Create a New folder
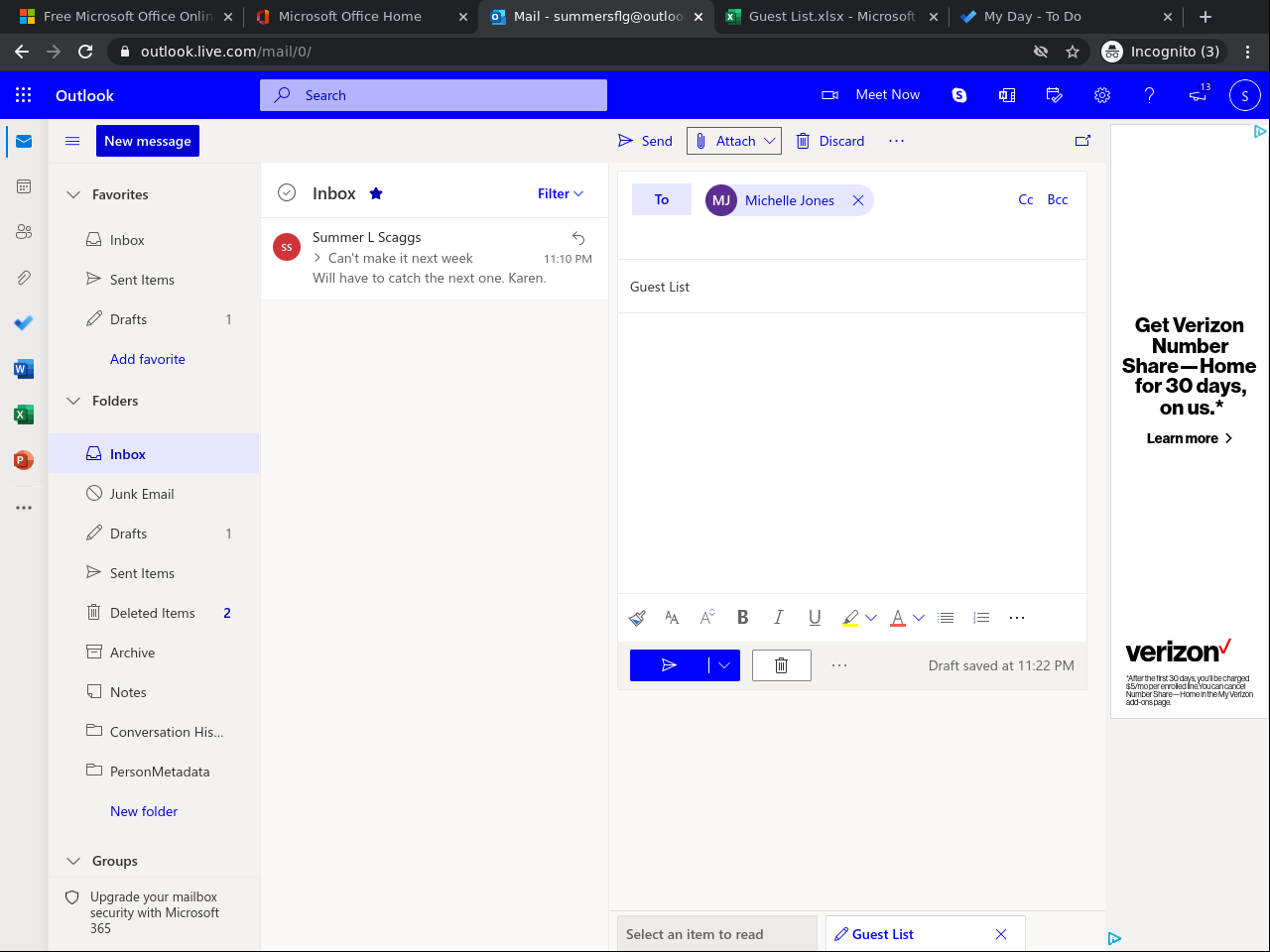1270x952 pixels. point(144,811)
